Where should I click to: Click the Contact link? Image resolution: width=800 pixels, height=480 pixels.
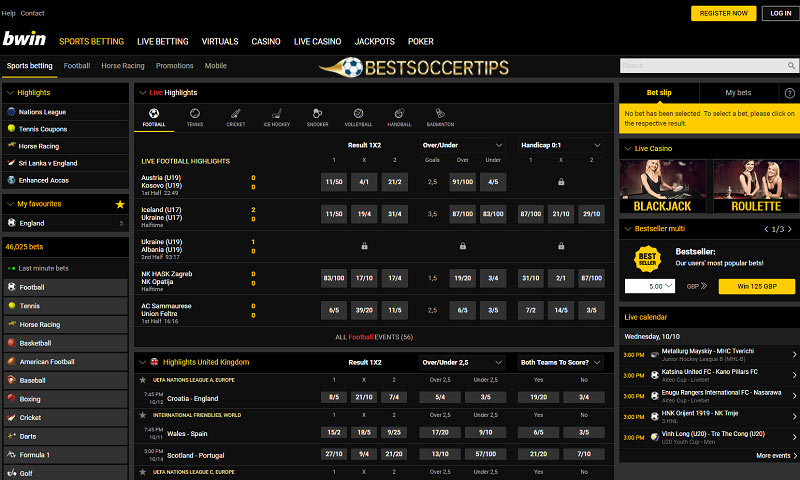point(32,13)
